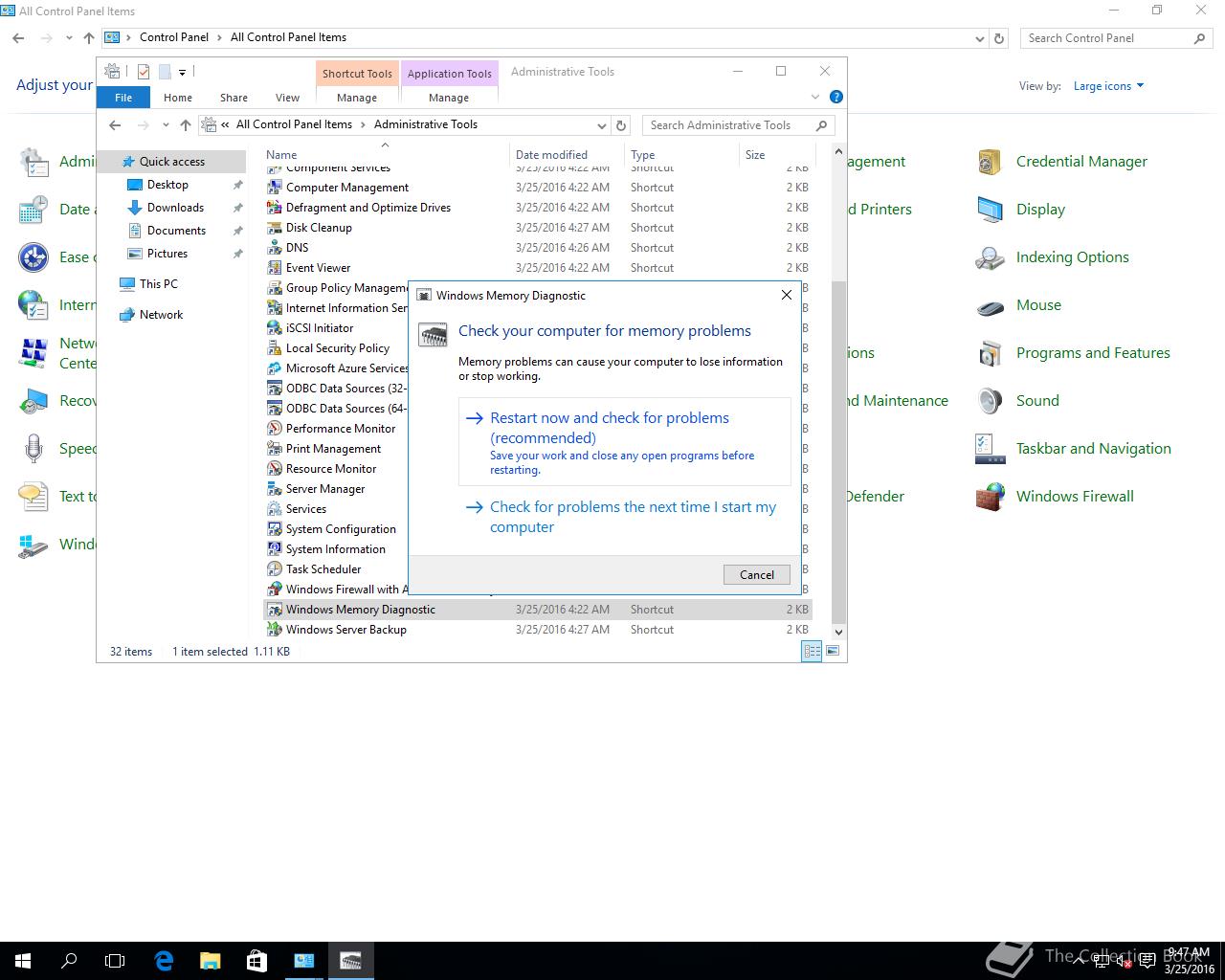Image resolution: width=1225 pixels, height=980 pixels.
Task: Select the Services icon
Action: coord(275,509)
